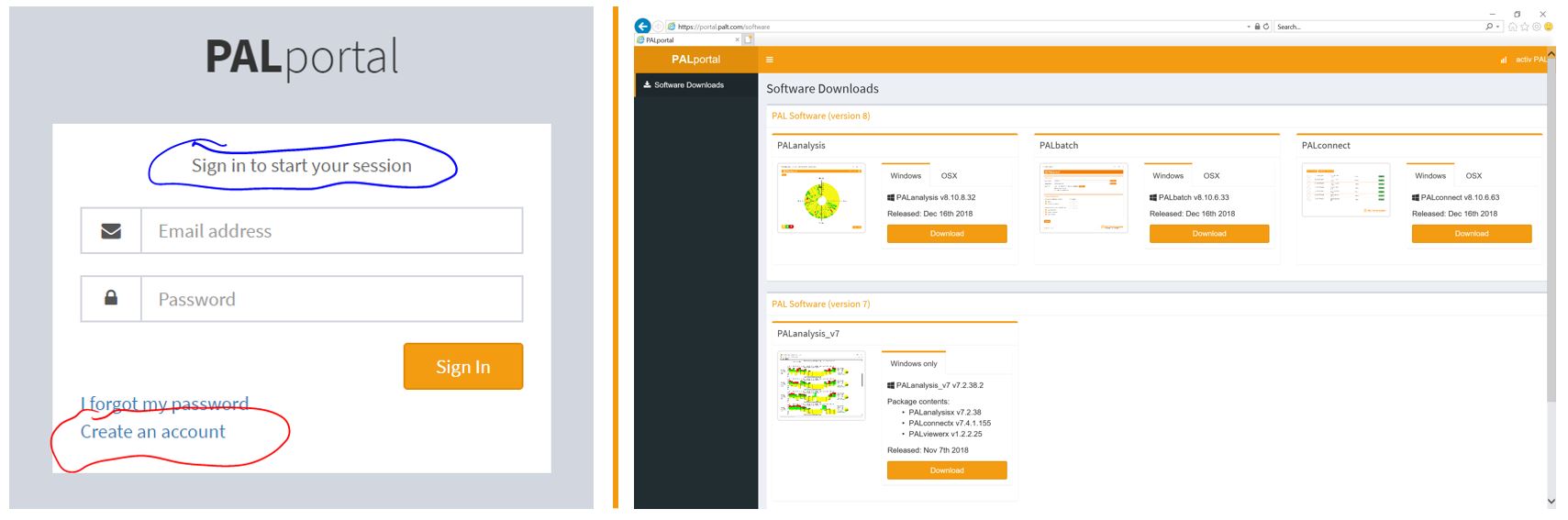This screenshot has width=1568, height=520.
Task: Select Windows tab under PALconnect
Action: click(x=1430, y=175)
